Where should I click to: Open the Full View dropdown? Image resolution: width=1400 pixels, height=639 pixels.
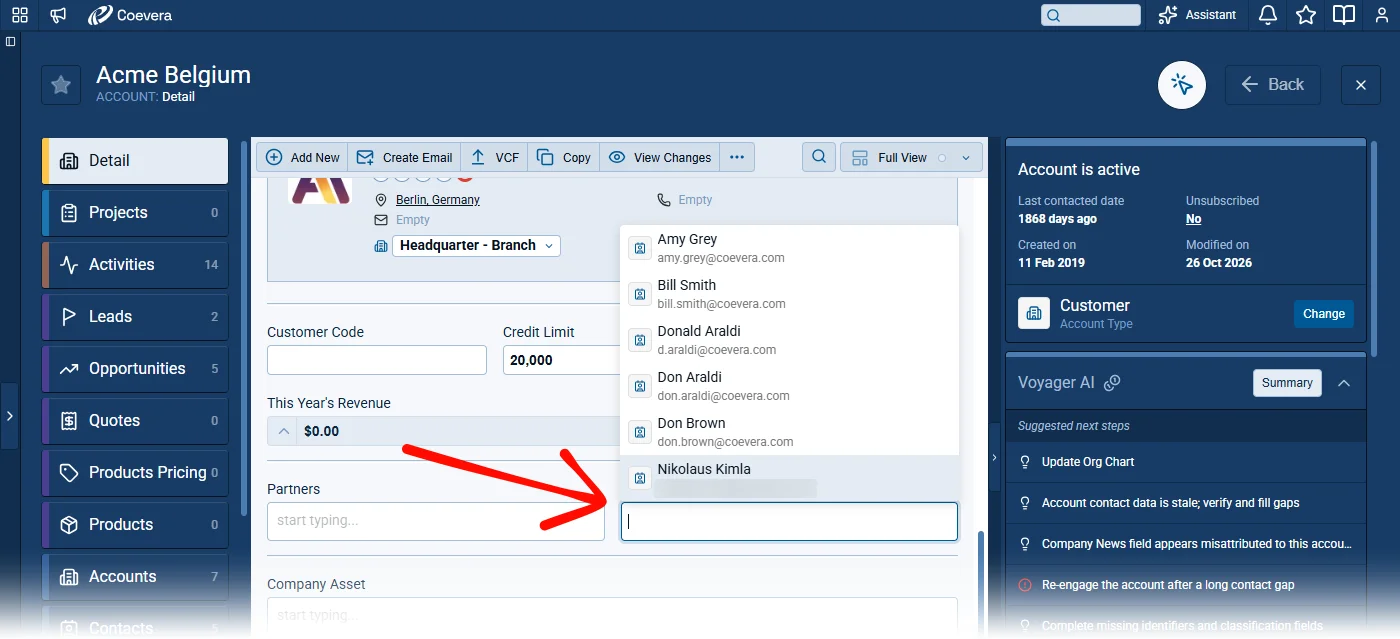pyautogui.click(x=912, y=157)
